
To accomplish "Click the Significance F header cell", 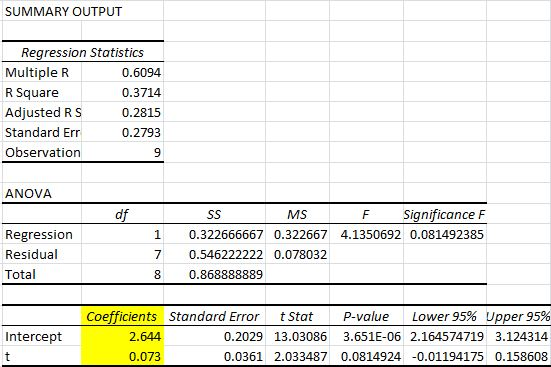I will [x=444, y=214].
